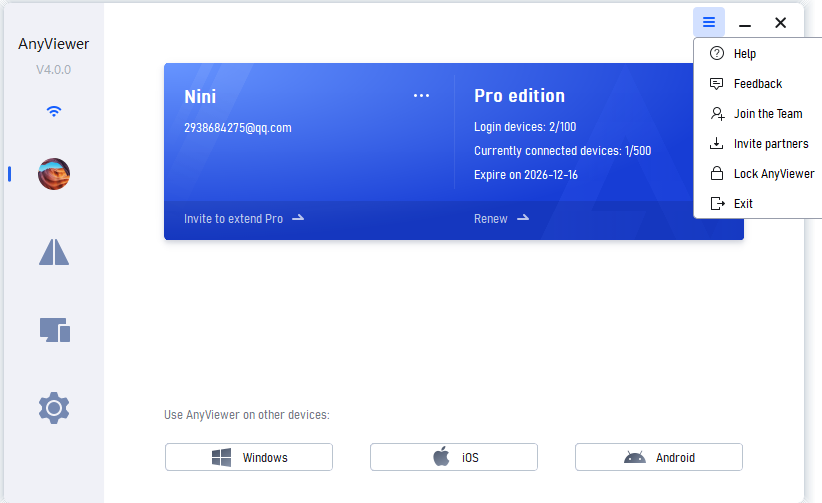The height and width of the screenshot is (503, 822).
Task: Click Invite to extend Pro link
Action: point(233,219)
